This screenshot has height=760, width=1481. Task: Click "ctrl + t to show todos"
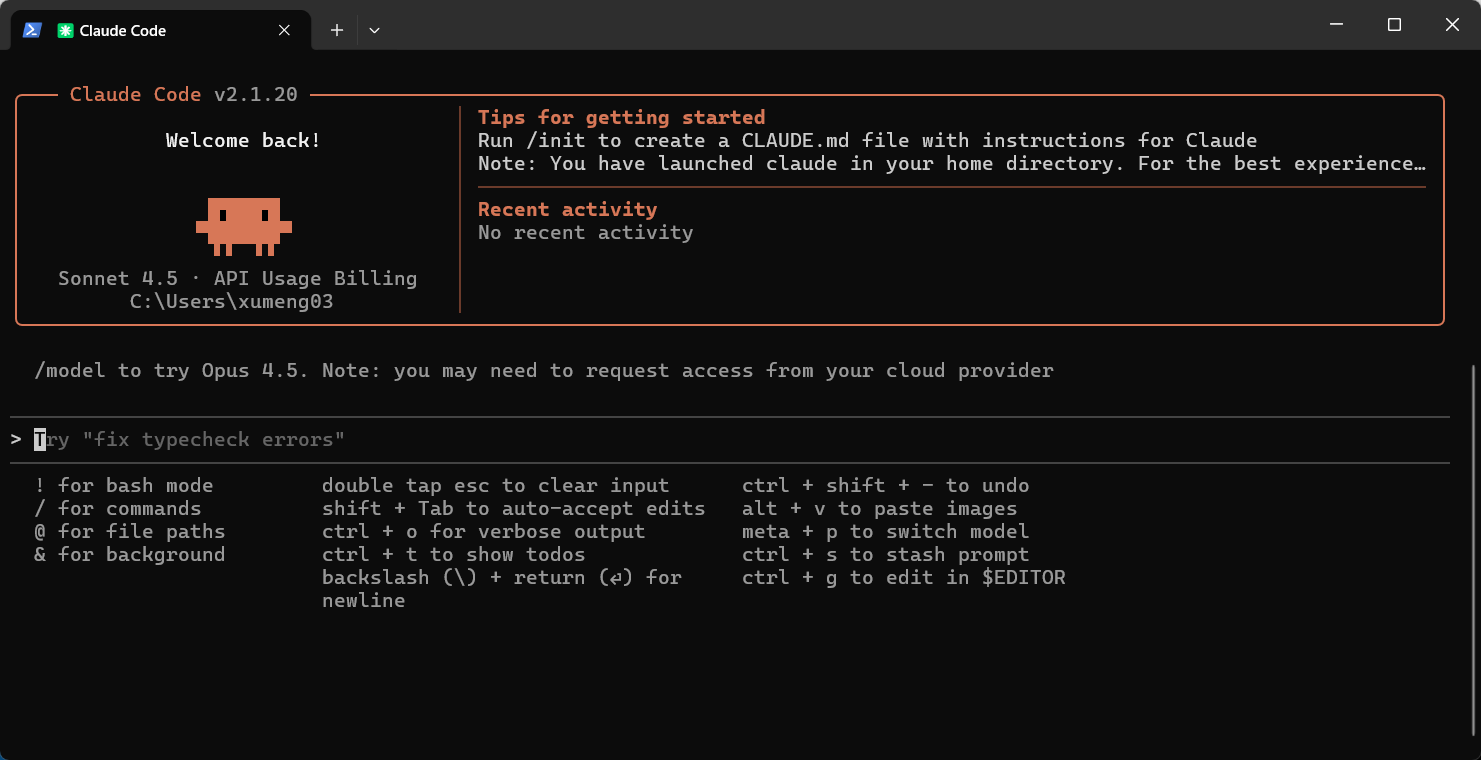[453, 554]
